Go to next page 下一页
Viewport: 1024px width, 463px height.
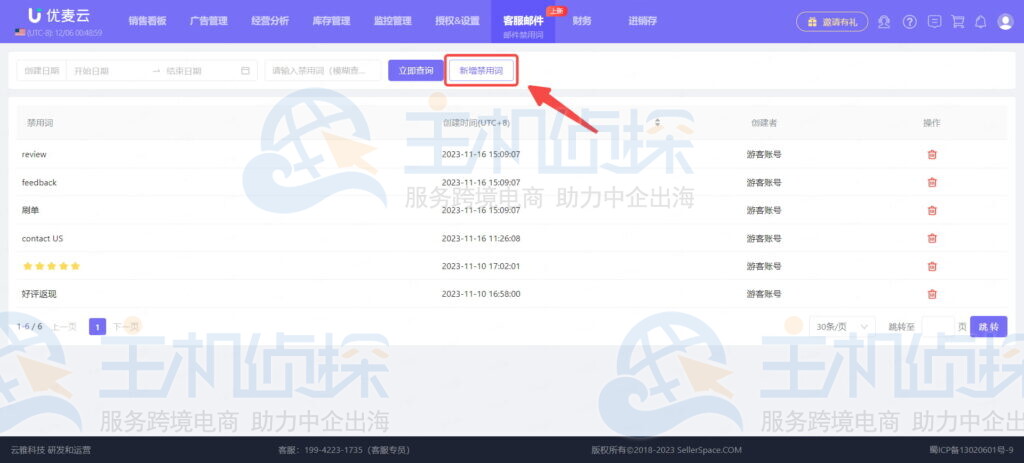click(125, 327)
